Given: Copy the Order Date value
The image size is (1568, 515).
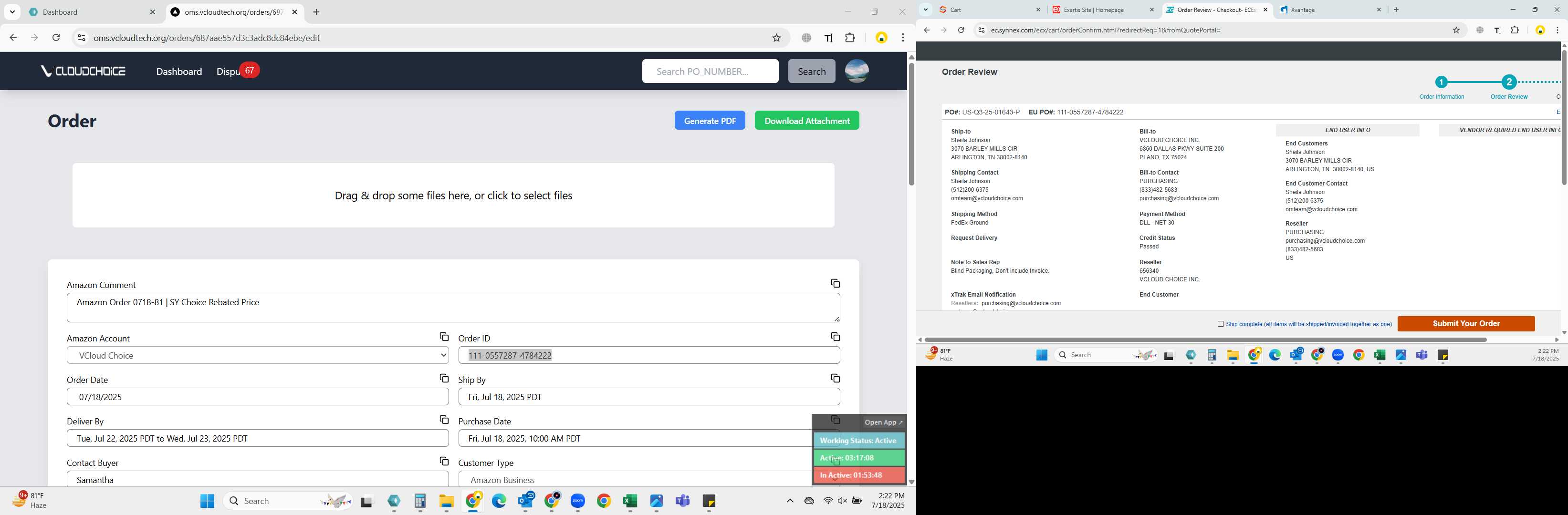Looking at the screenshot, I should click(x=444, y=378).
